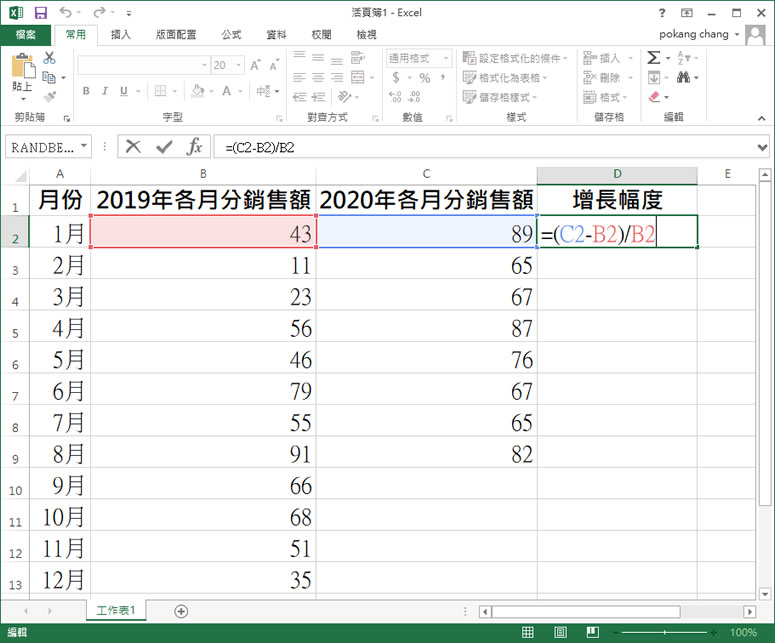Click the Increase Decimal icon

point(395,97)
